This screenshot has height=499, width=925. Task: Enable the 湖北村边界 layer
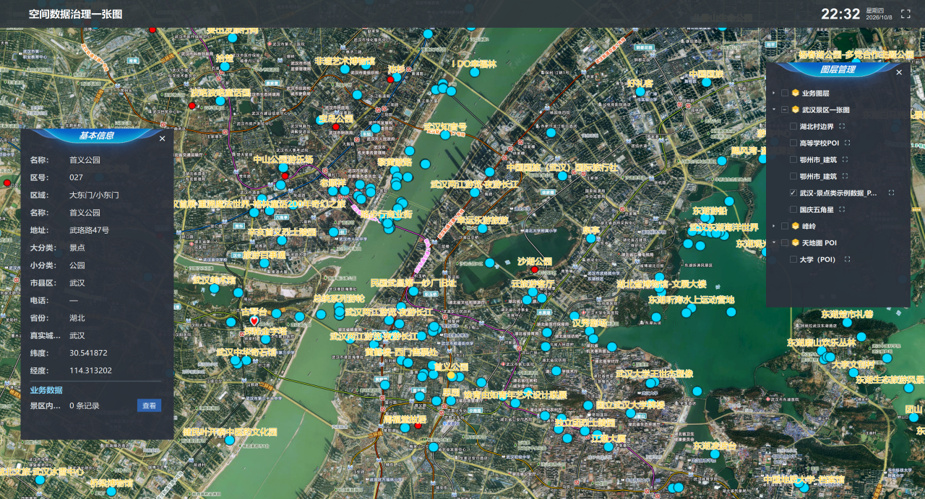(x=793, y=126)
